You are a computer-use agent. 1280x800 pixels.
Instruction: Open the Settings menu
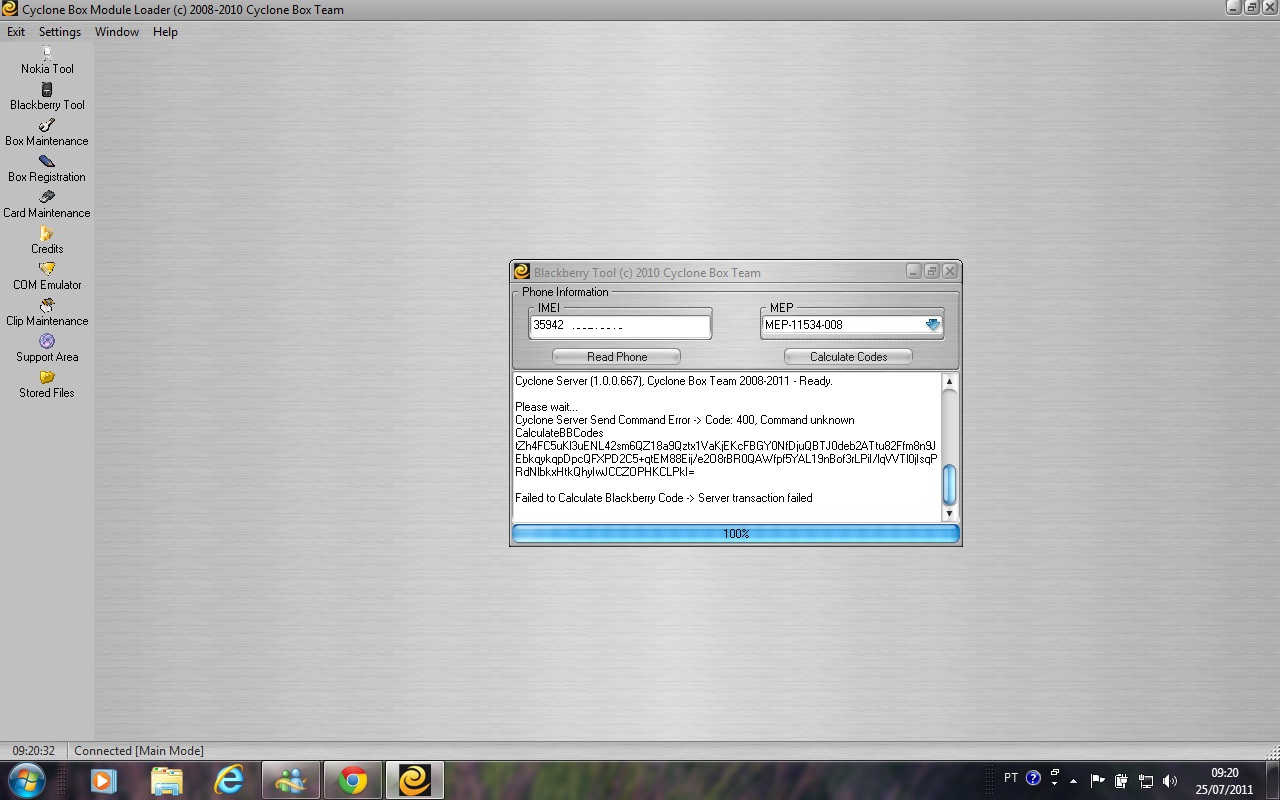point(60,32)
